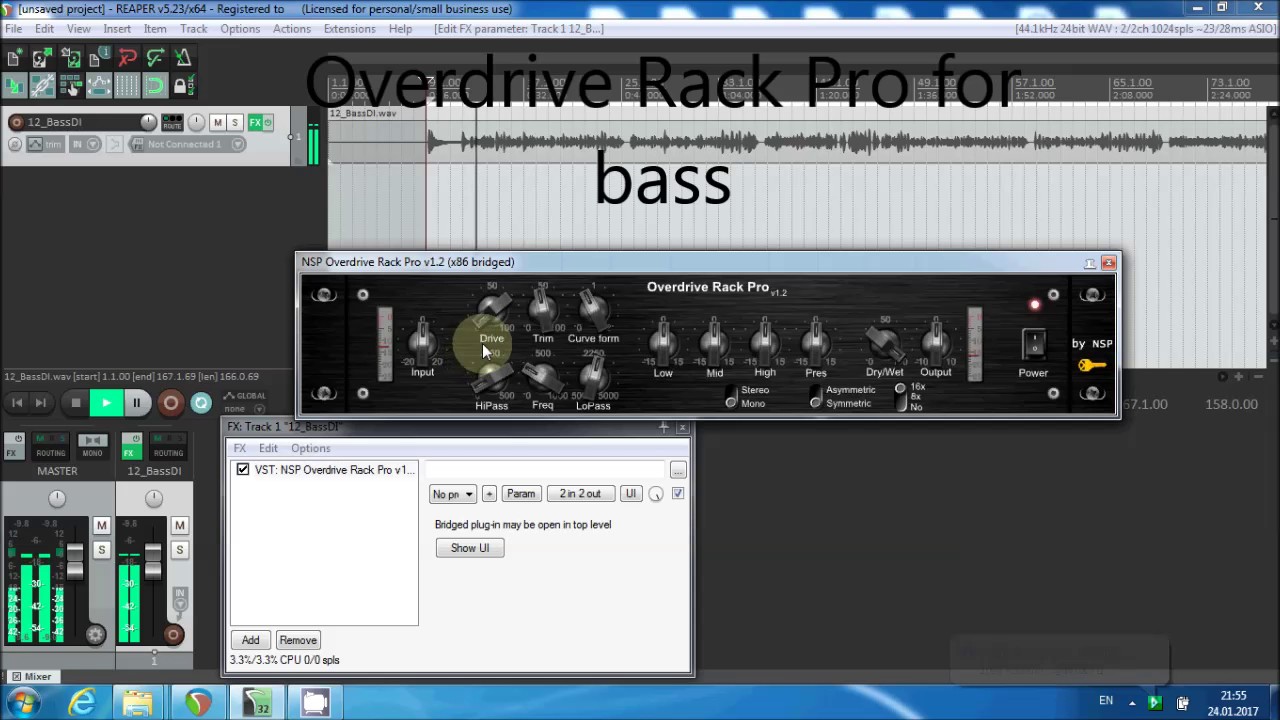Viewport: 1280px width, 720px height.
Task: Flip the Asymmetric/Symmetric switch
Action: coord(816,396)
